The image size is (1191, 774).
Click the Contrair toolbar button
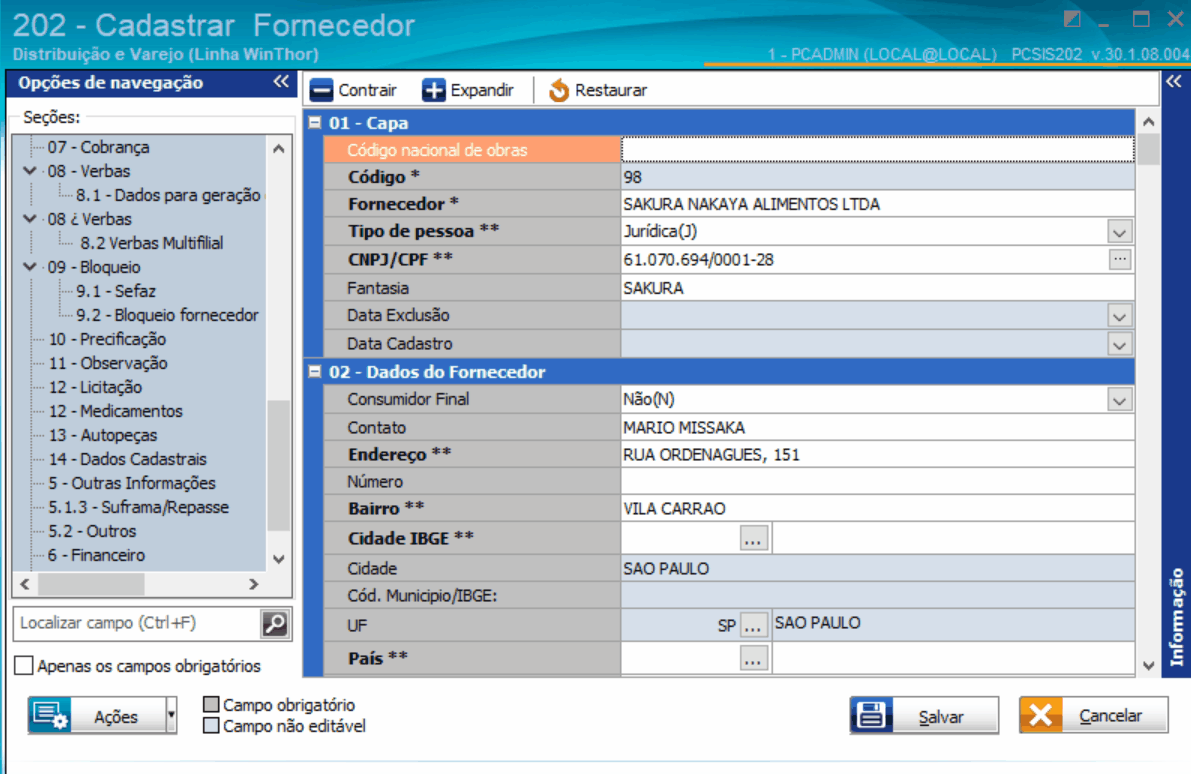(x=353, y=90)
